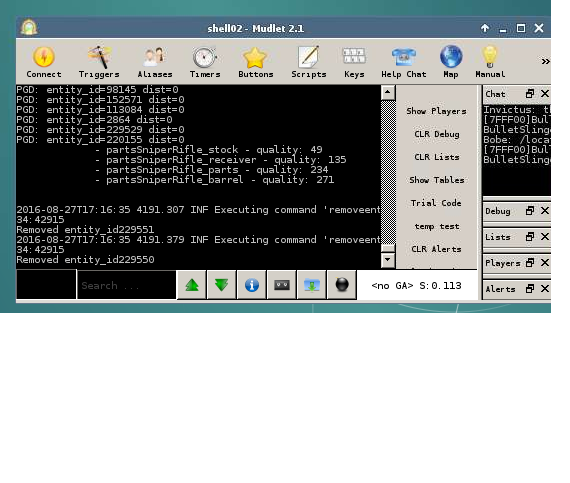Click the Chat panel title
Image resolution: width=570 pixels, height=483 pixels.
495,94
